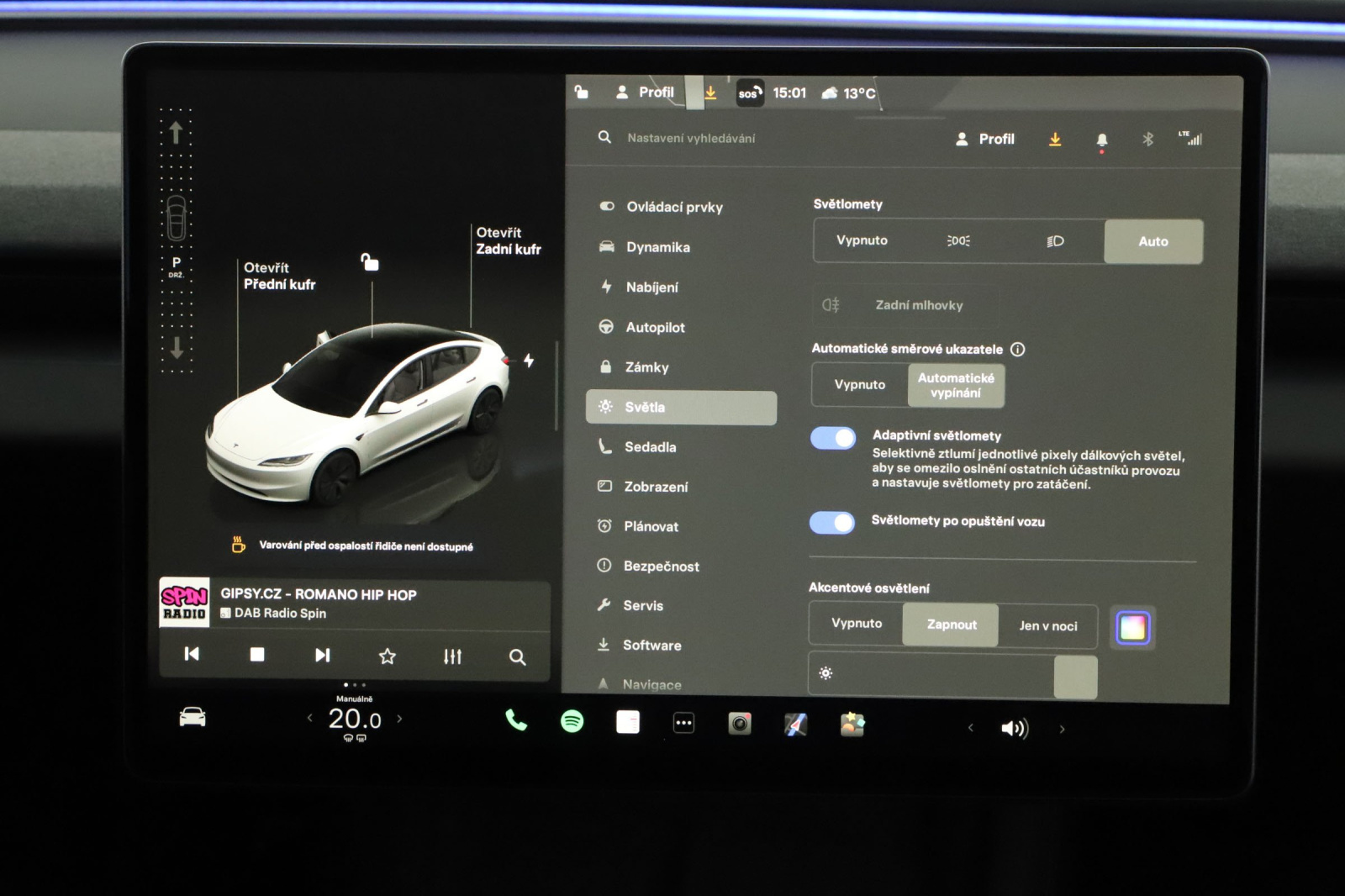Tap the car controls icon
Screen dimensions: 1345x896
[x=193, y=717]
